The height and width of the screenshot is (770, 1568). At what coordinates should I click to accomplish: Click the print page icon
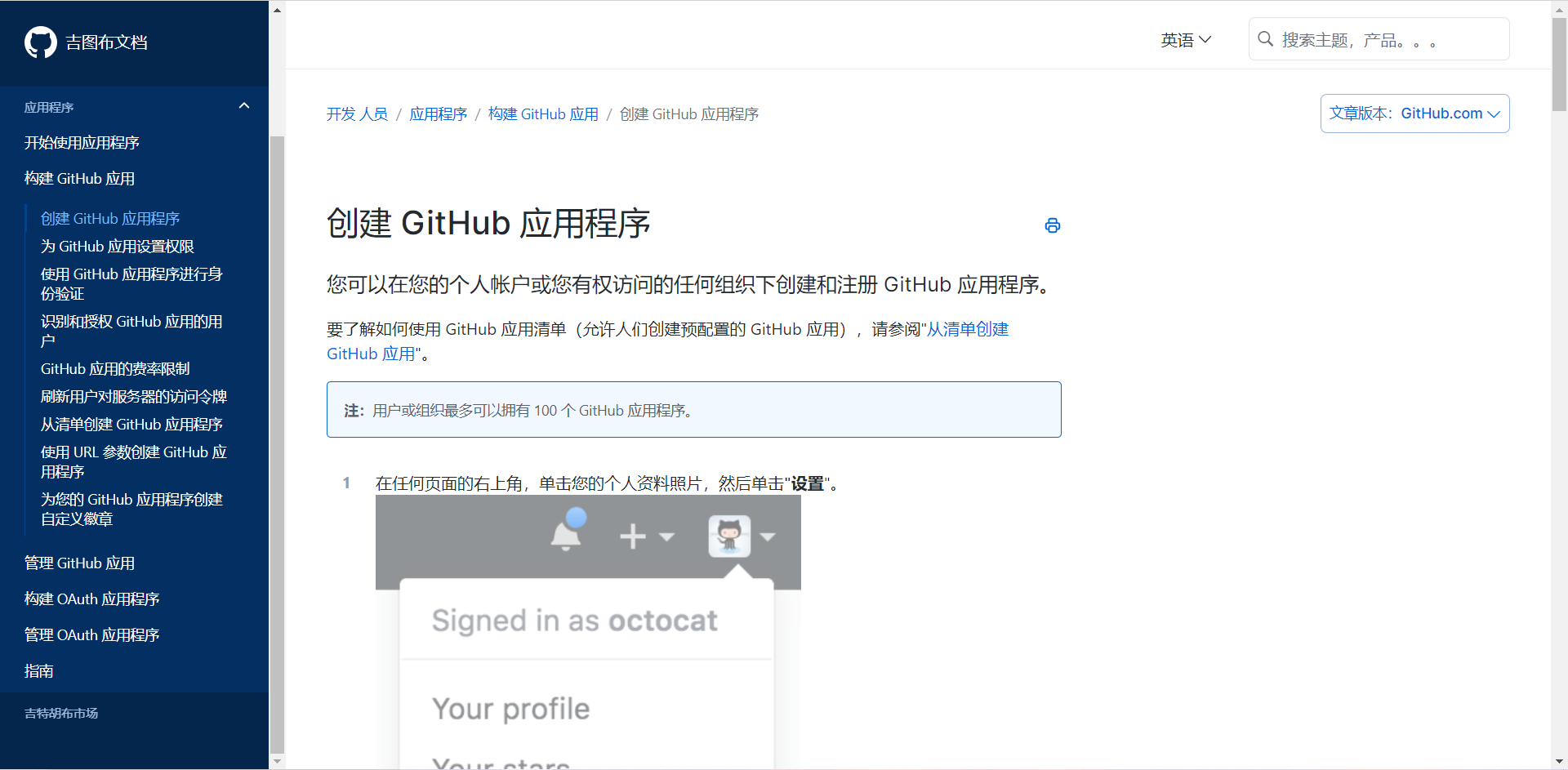coord(1053,225)
